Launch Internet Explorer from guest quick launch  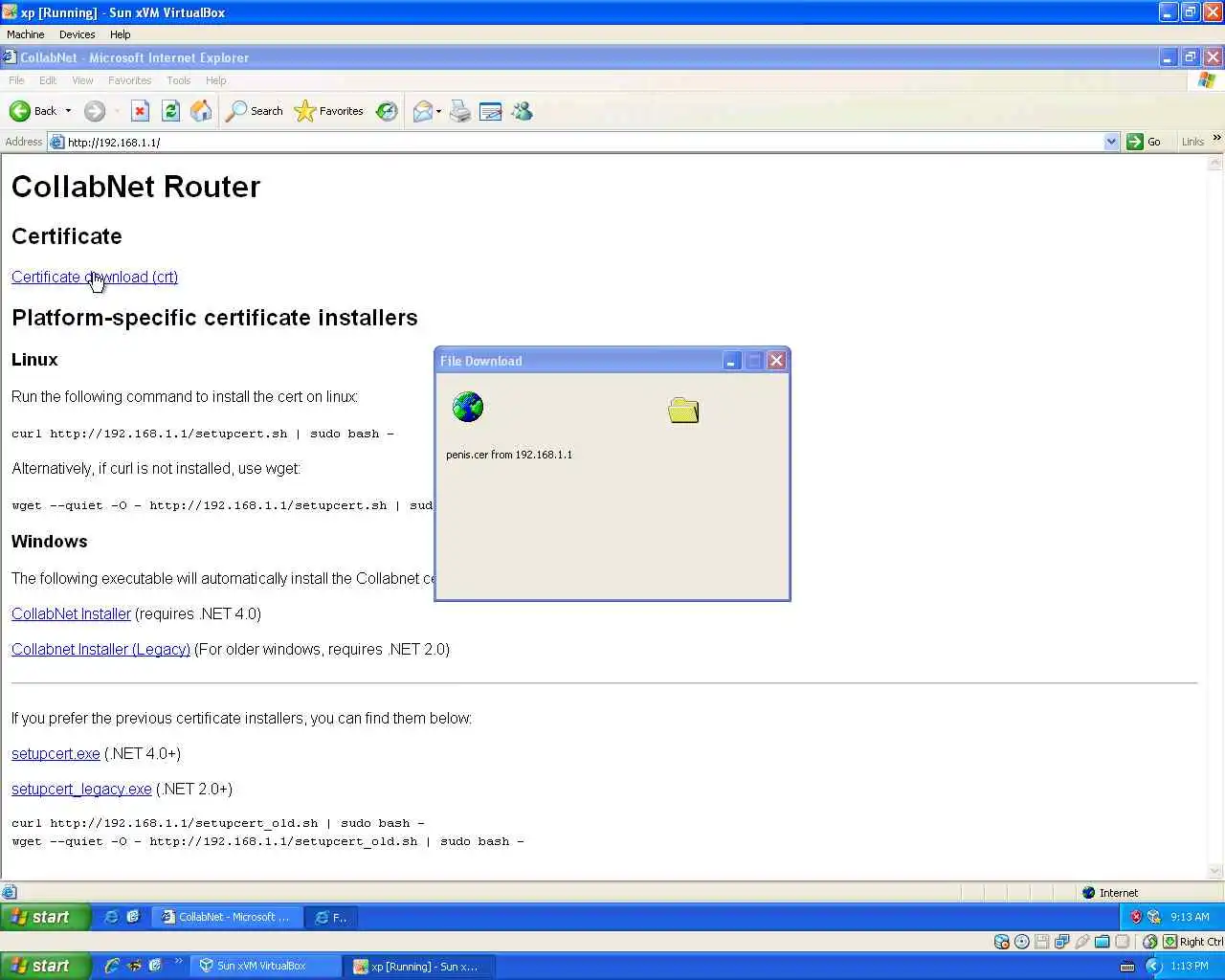point(111,917)
